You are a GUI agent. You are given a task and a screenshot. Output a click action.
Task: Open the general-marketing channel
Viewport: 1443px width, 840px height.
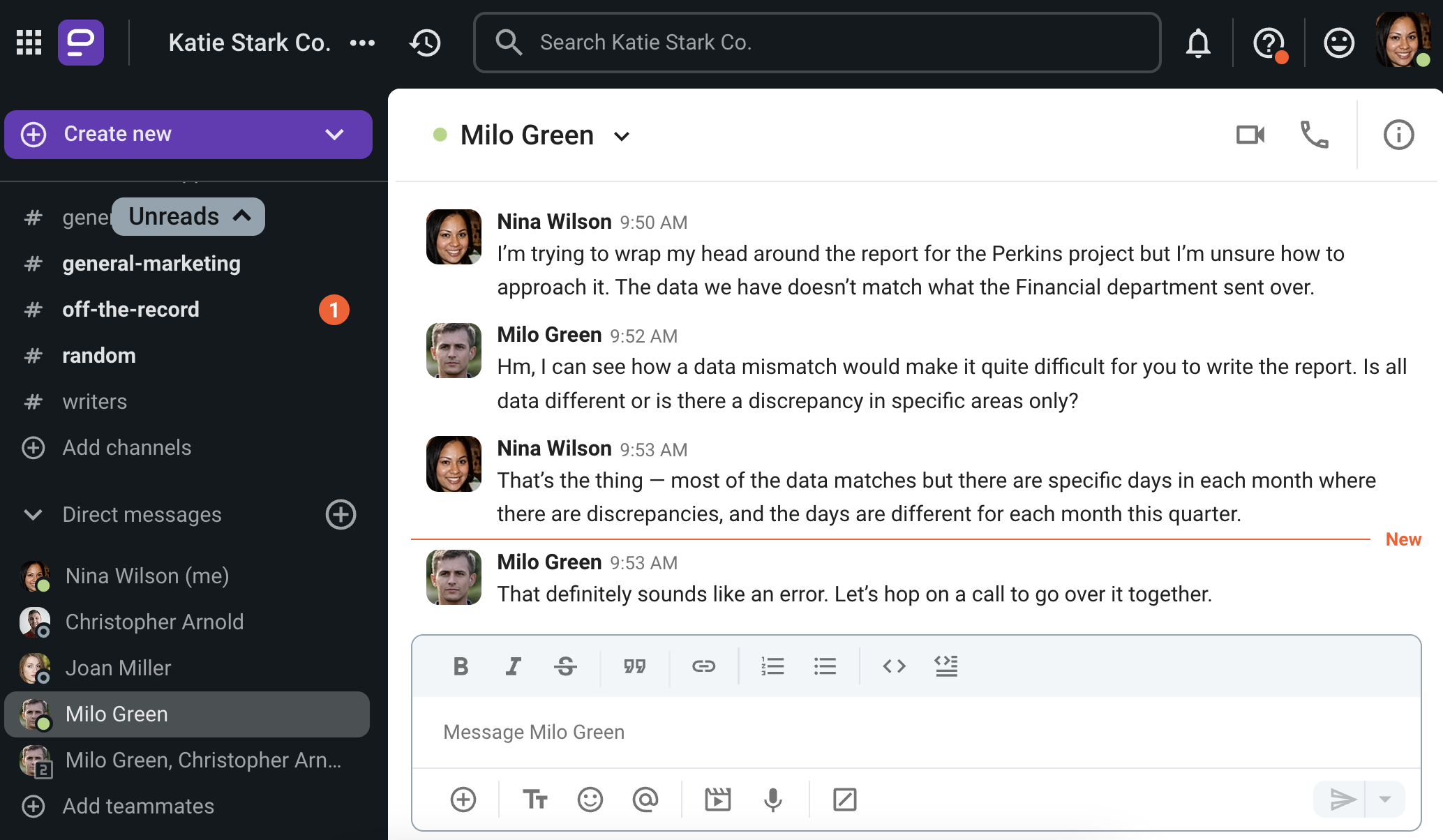point(151,263)
